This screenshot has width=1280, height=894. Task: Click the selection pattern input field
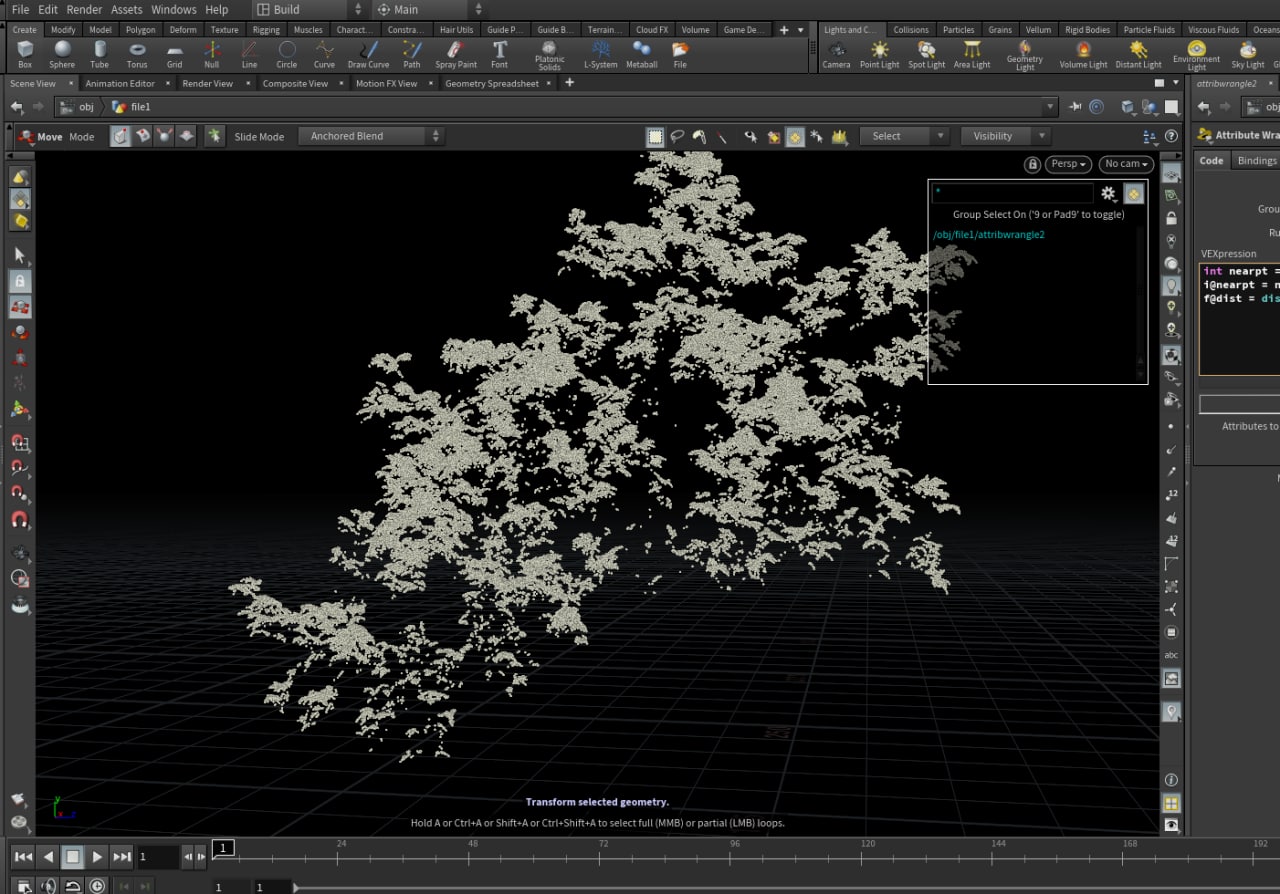coord(1013,193)
